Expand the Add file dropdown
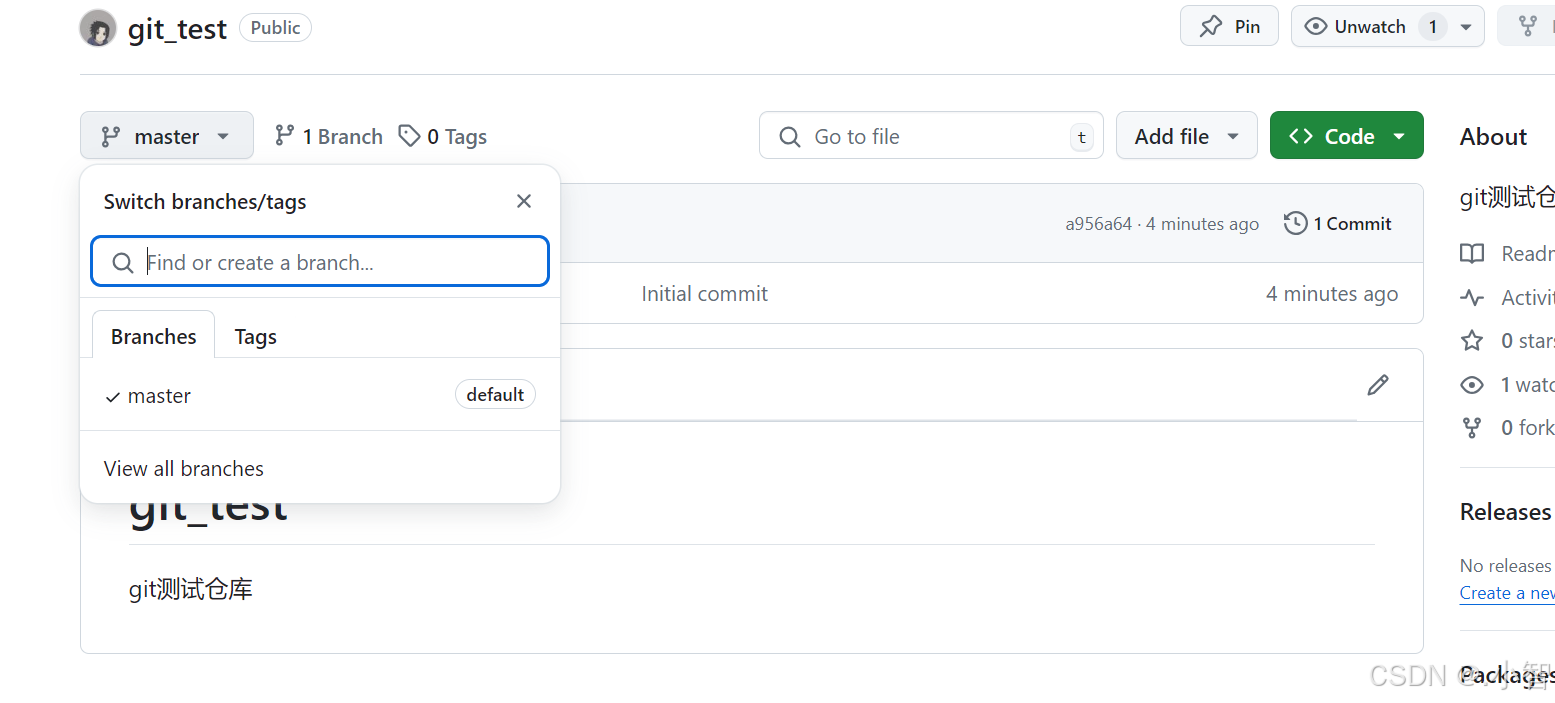This screenshot has height=703, width=1555. pyautogui.click(x=1187, y=135)
